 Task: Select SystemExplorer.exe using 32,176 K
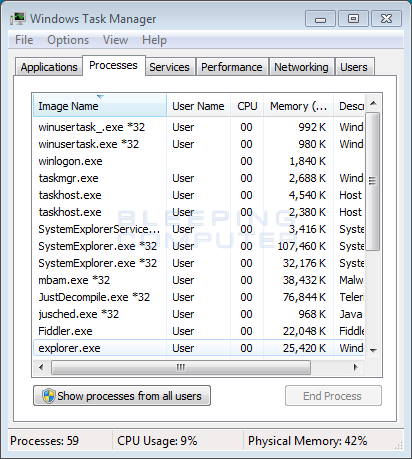pos(199,263)
